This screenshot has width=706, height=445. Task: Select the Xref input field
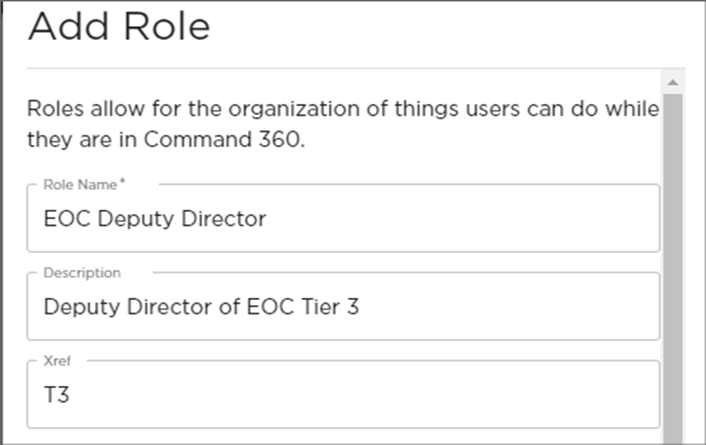pos(400,394)
